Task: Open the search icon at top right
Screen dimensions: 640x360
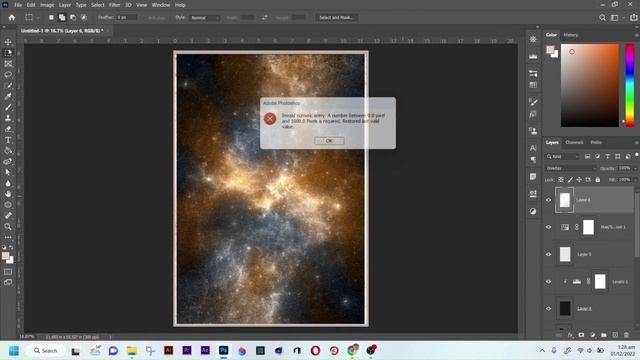Action: tap(602, 18)
